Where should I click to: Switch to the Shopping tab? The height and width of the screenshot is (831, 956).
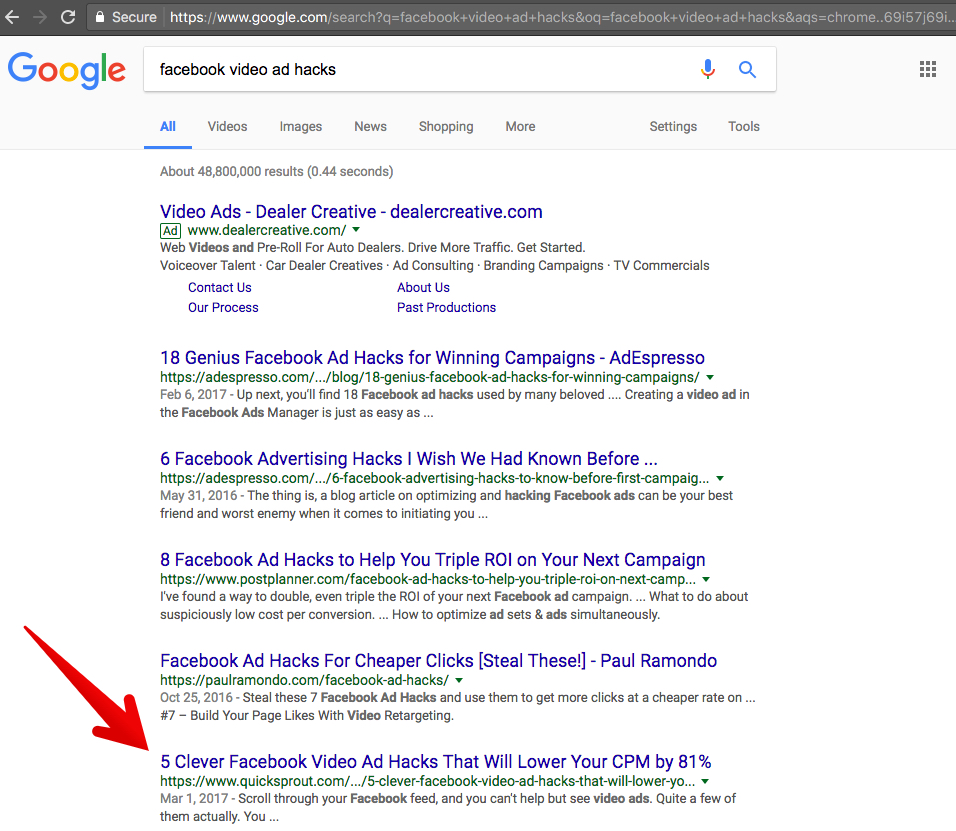[x=446, y=127]
